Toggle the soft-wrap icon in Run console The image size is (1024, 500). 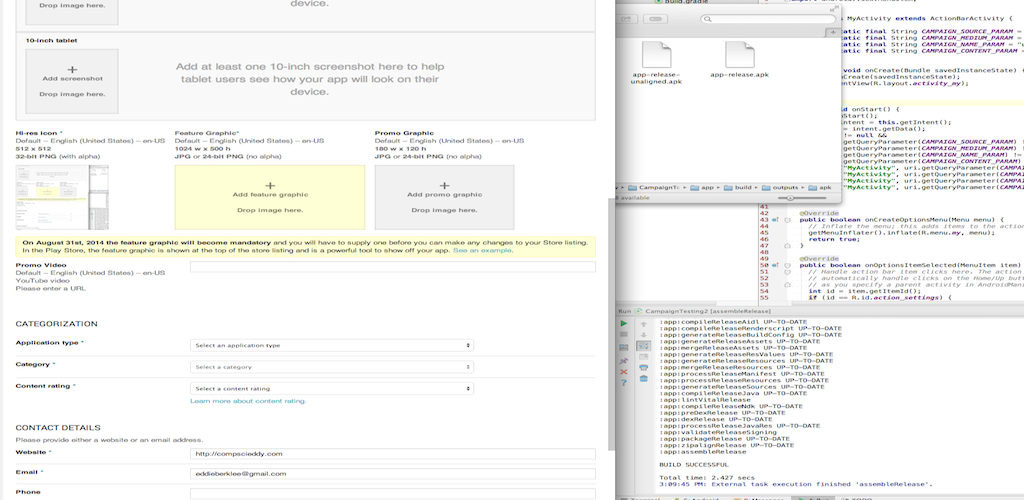(x=643, y=346)
